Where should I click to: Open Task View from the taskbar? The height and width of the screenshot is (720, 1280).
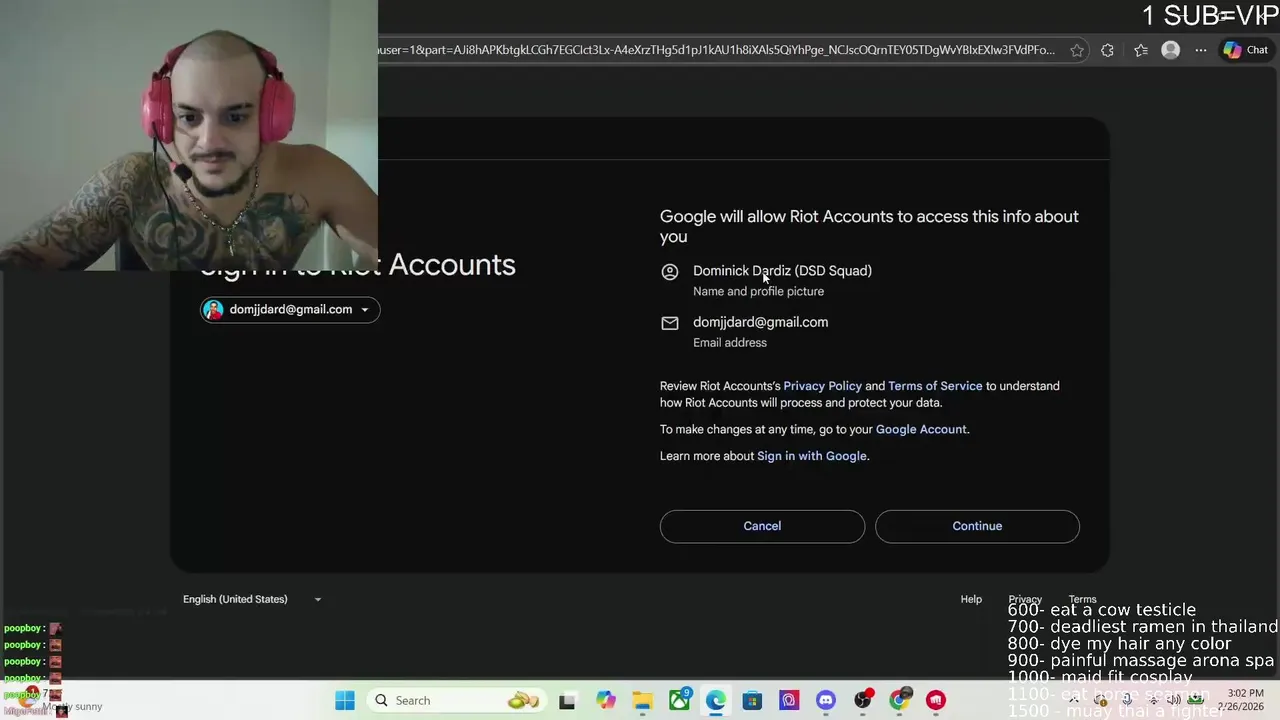[567, 700]
